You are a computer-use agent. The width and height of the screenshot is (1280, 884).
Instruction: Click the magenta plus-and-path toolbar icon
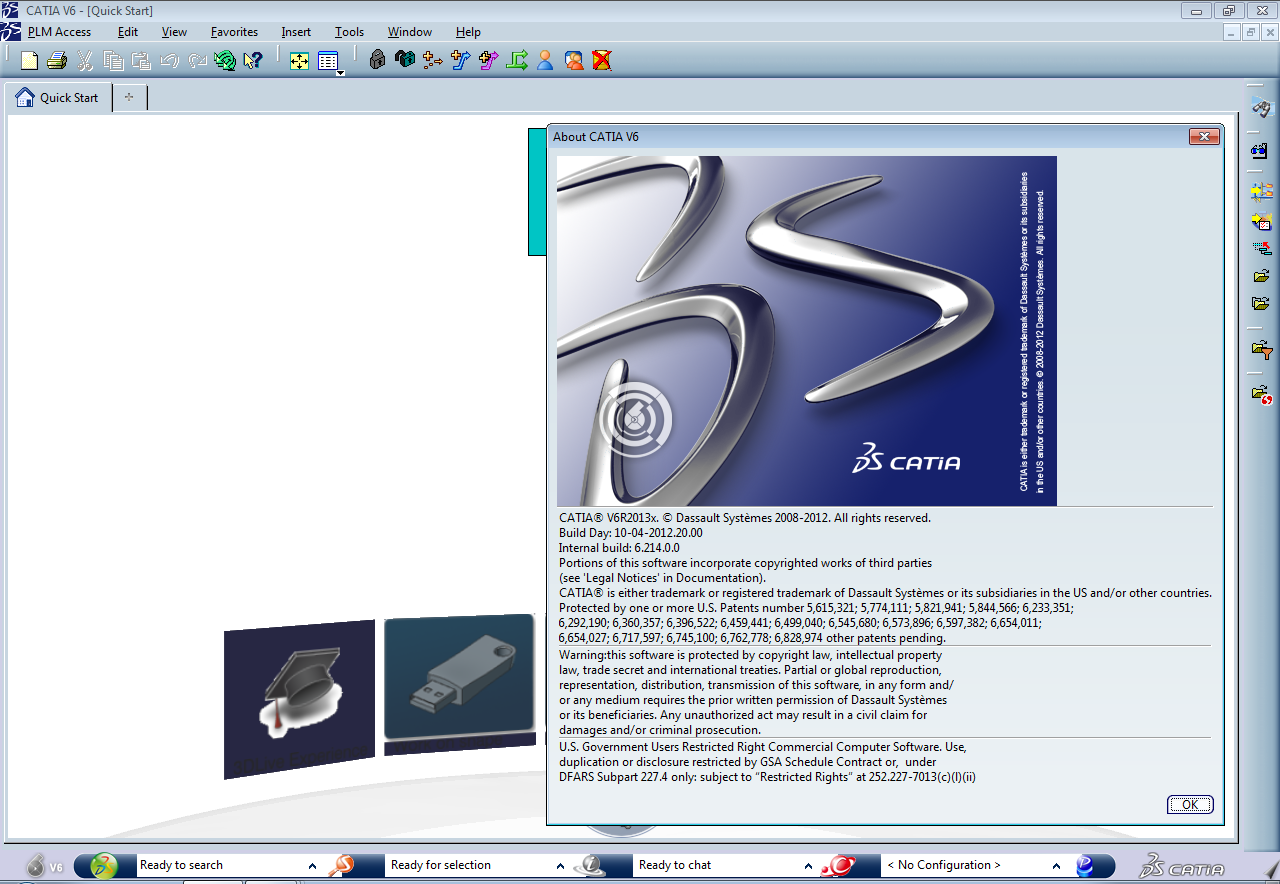click(x=489, y=60)
